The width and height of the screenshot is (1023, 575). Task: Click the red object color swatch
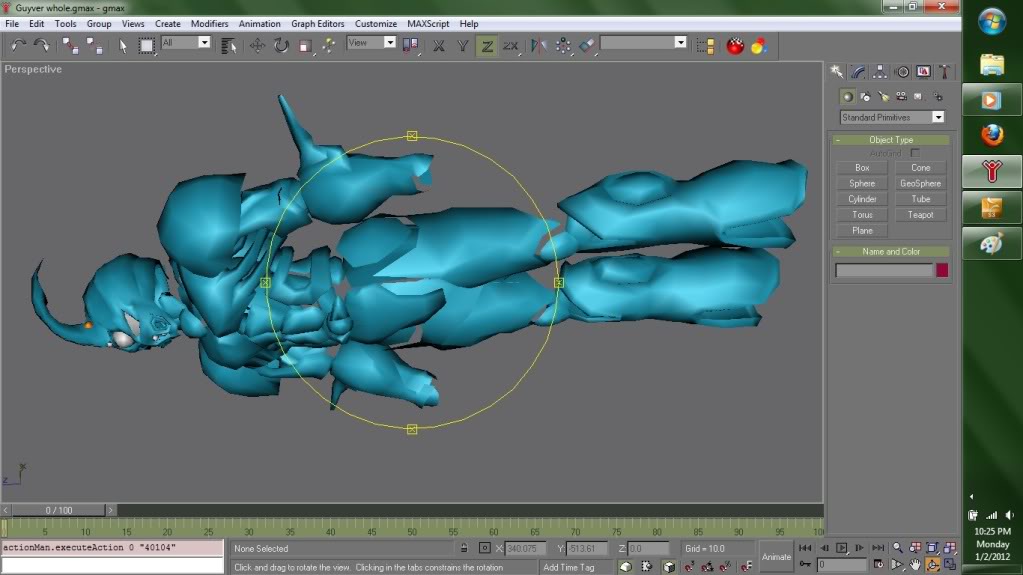pos(941,270)
